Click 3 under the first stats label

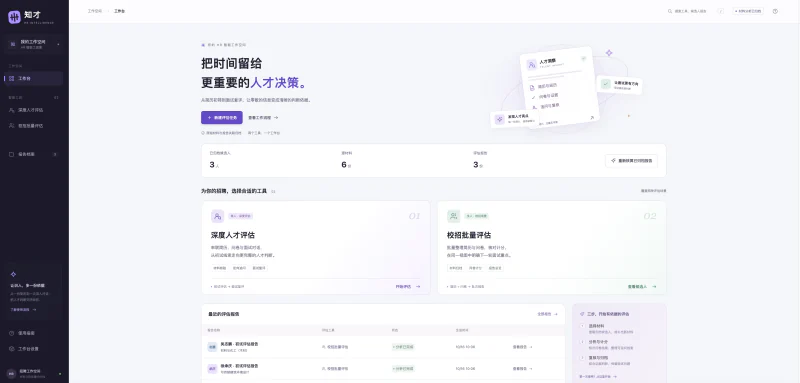click(x=212, y=165)
